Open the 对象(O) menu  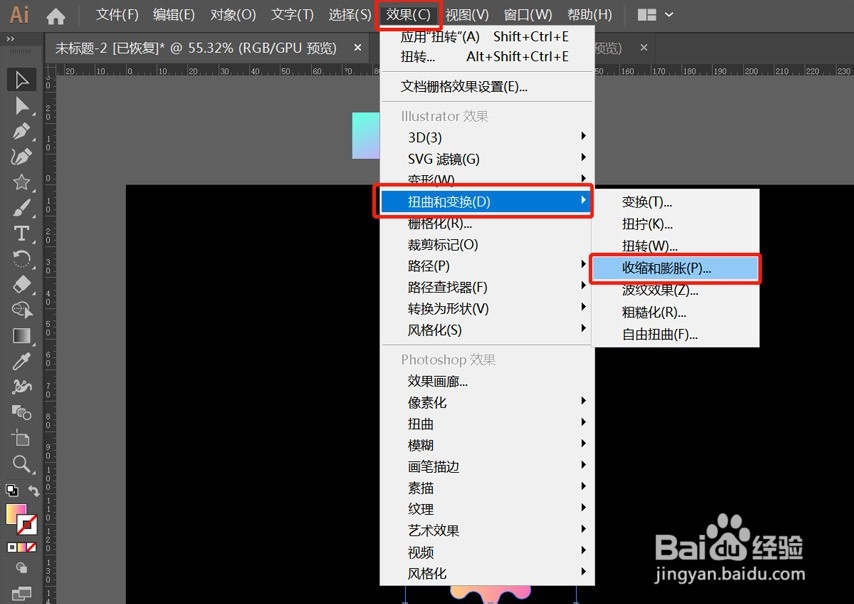(x=233, y=15)
